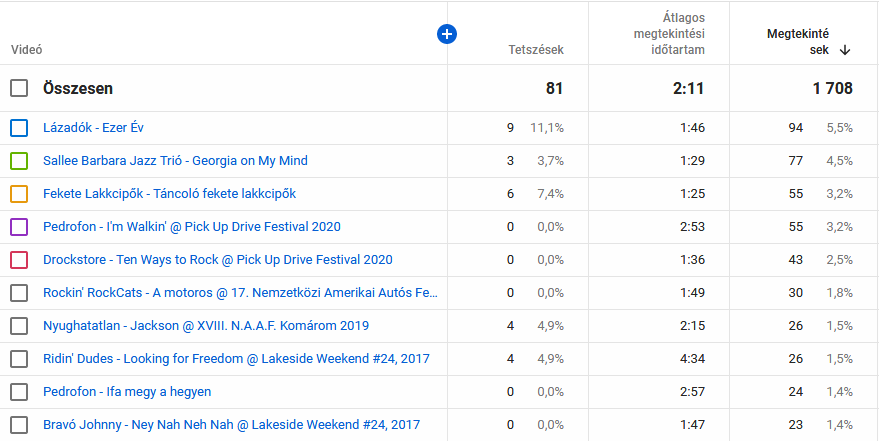This screenshot has width=879, height=441.
Task: Click the total likes value 81
Action: point(554,89)
